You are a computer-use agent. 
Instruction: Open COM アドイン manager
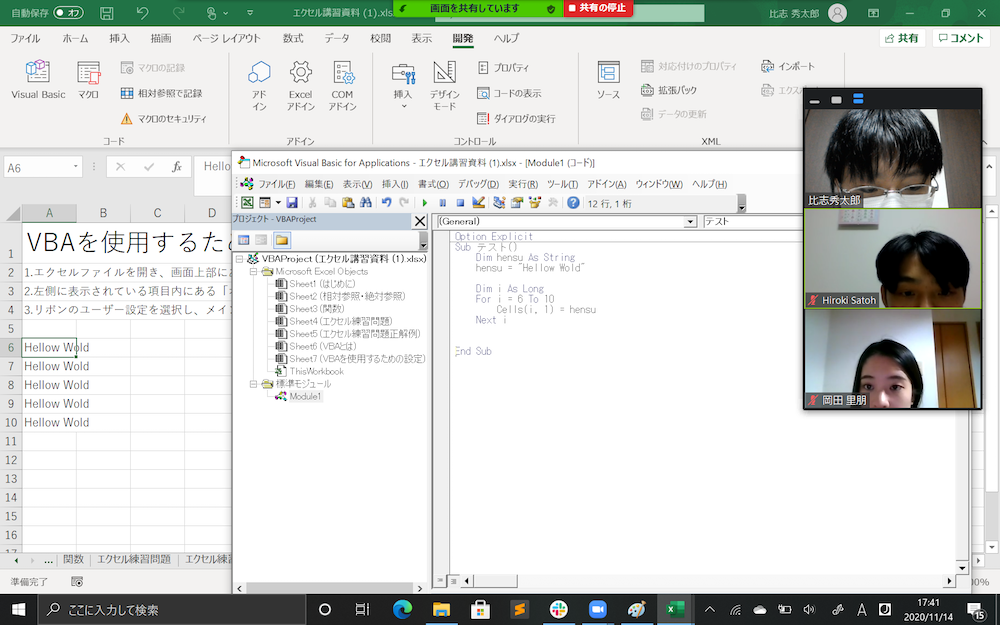pyautogui.click(x=342, y=85)
